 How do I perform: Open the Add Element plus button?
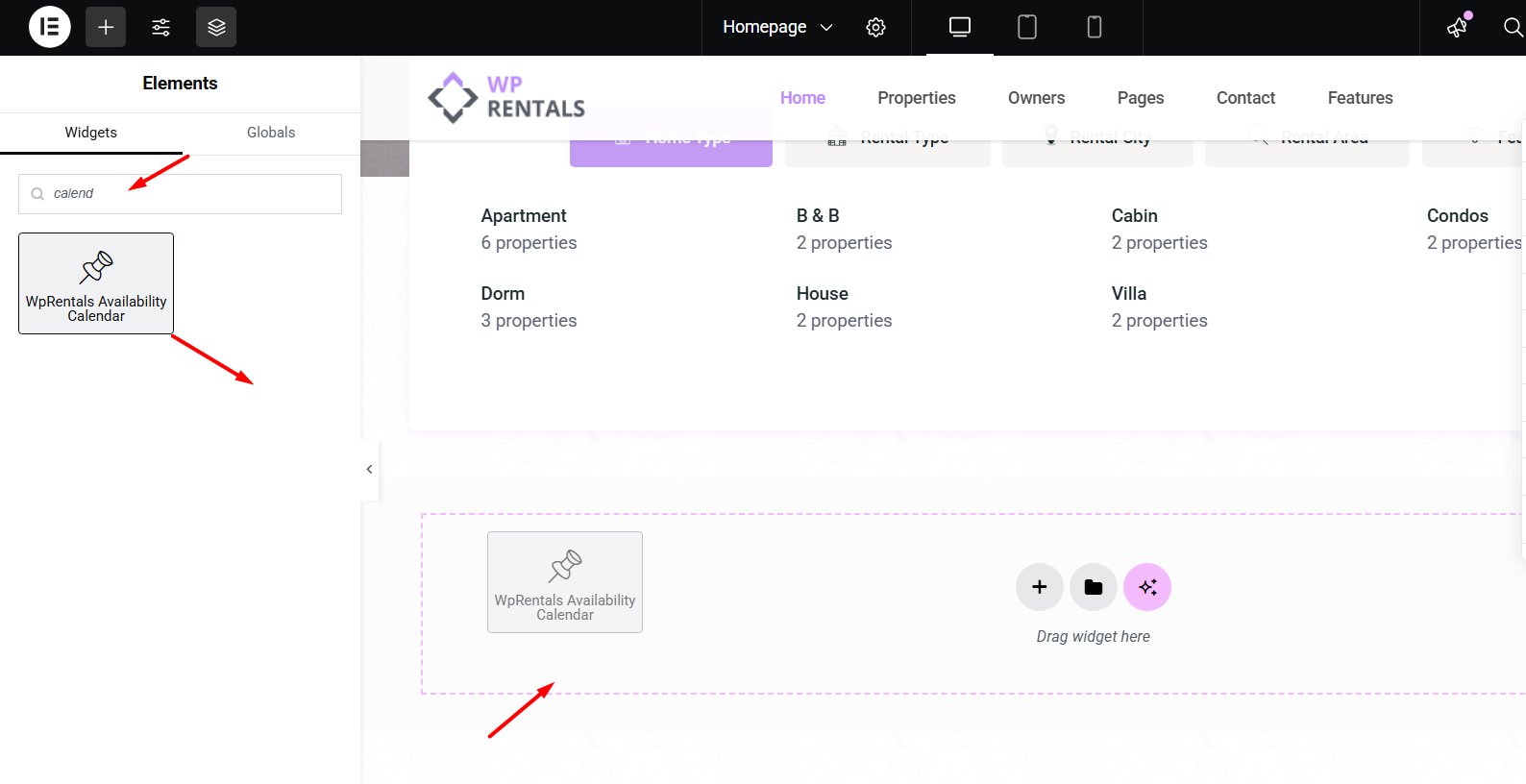[106, 27]
